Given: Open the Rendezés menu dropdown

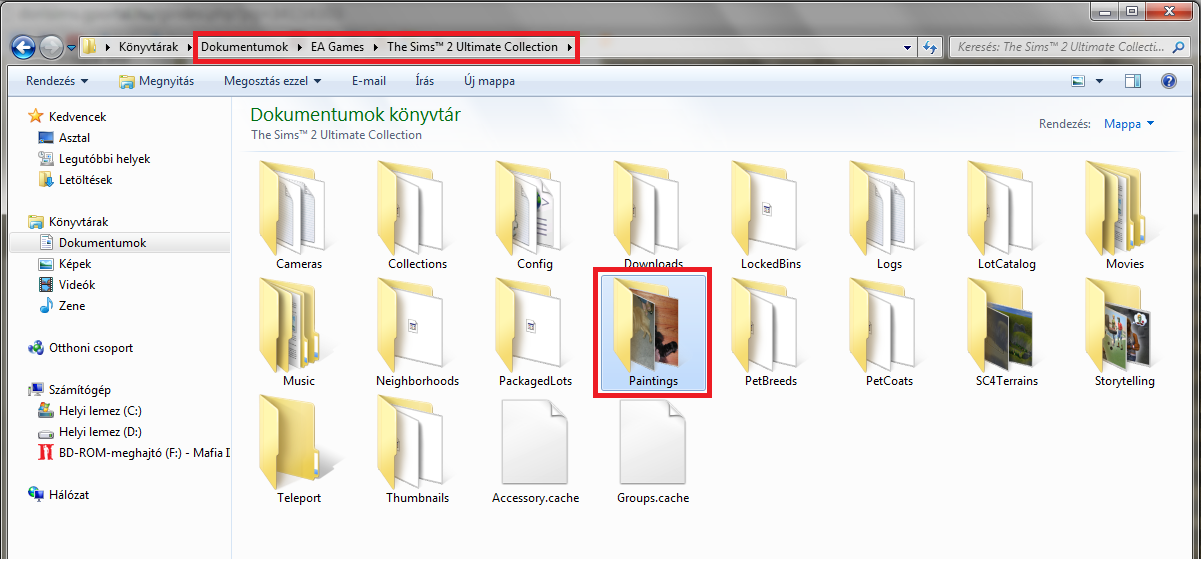Looking at the screenshot, I should pyautogui.click(x=57, y=81).
